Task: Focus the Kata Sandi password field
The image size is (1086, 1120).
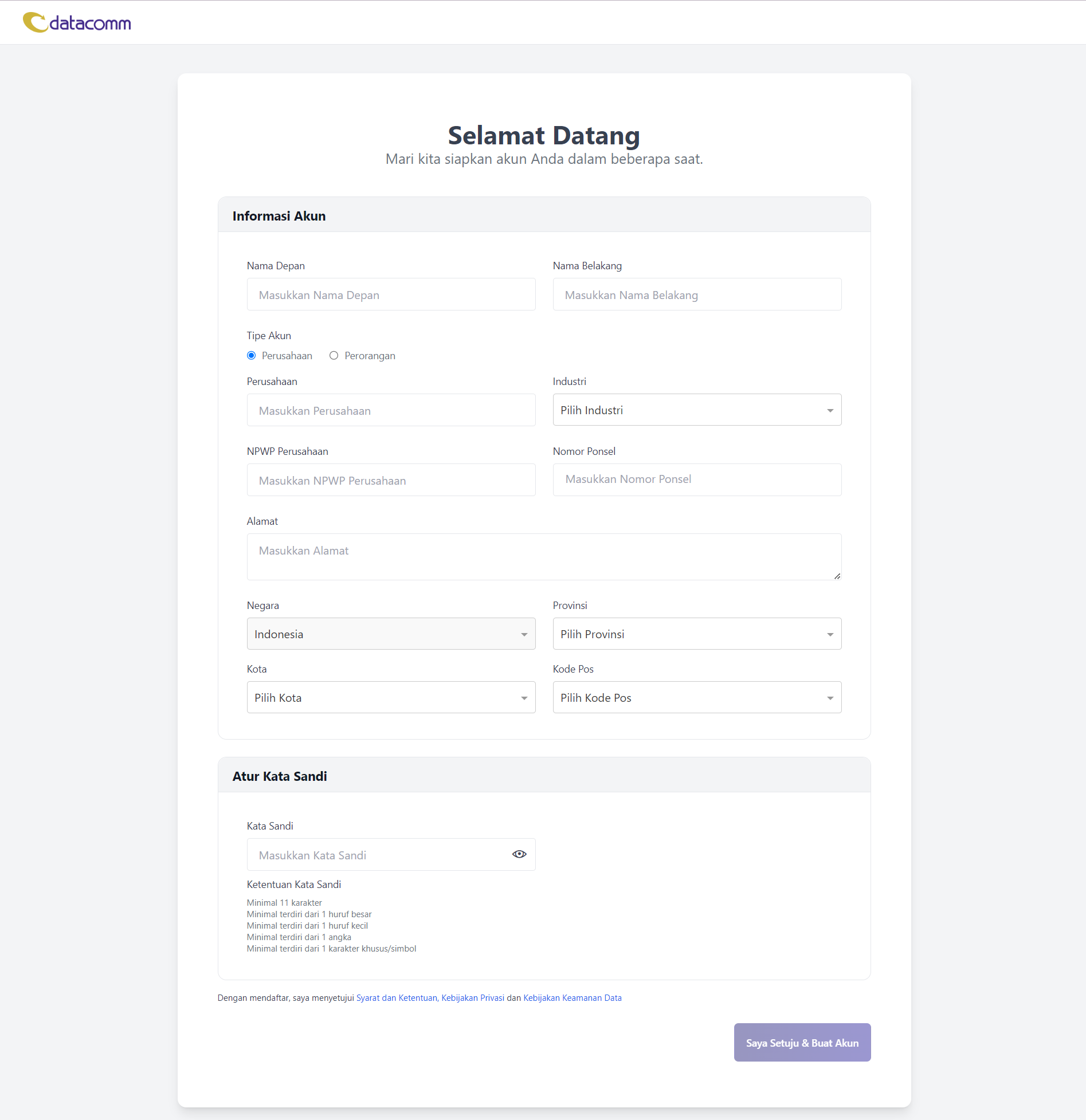Action: click(378, 855)
